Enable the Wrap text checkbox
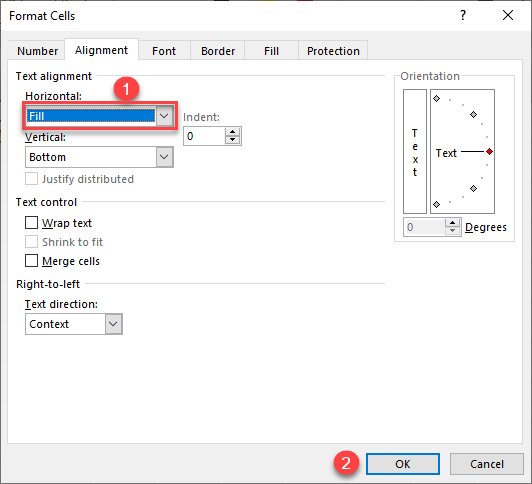The width and height of the screenshot is (532, 484). [x=32, y=223]
